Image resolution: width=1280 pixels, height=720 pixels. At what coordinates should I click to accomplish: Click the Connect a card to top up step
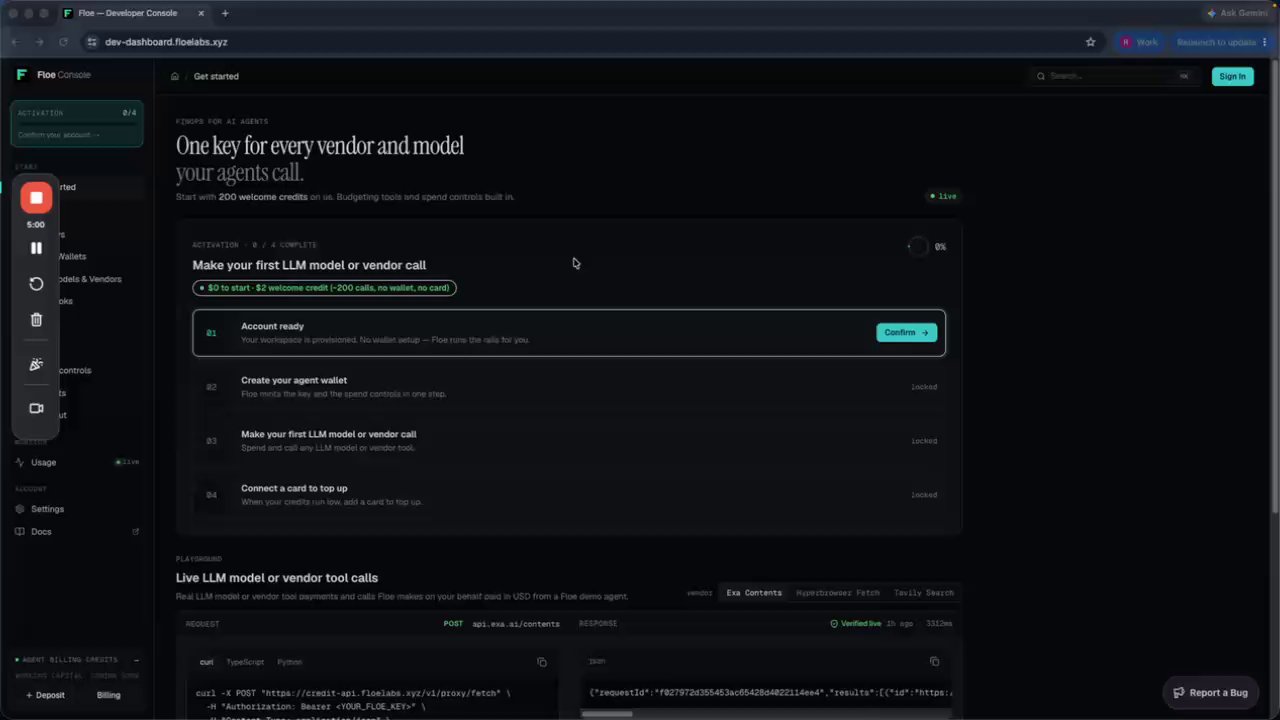(x=569, y=494)
